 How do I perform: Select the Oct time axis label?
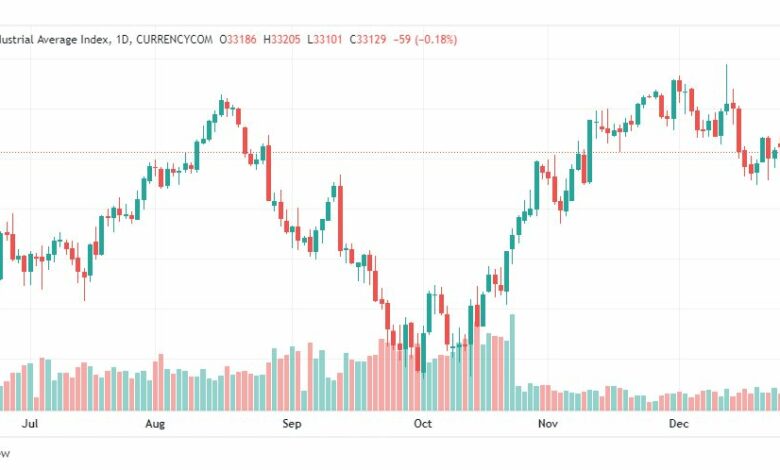[423, 424]
